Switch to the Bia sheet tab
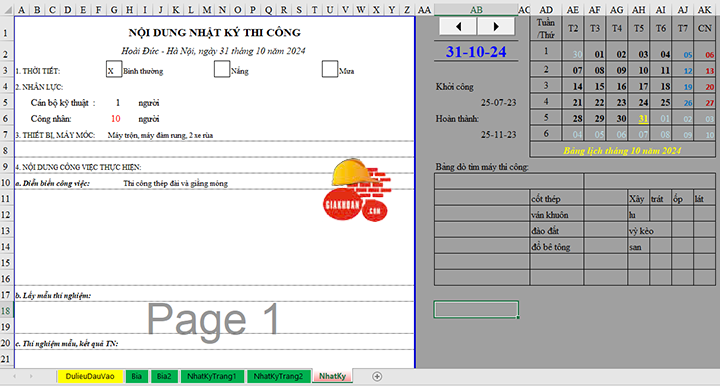 (136, 376)
